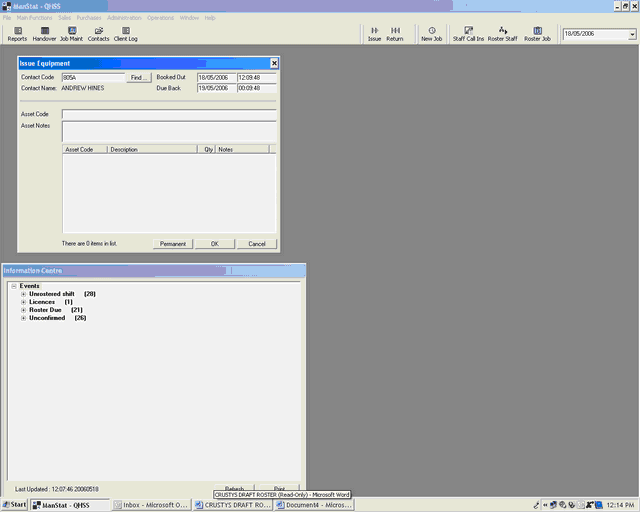
Task: Cancel the Issue Equipment dialog
Action: [x=257, y=244]
